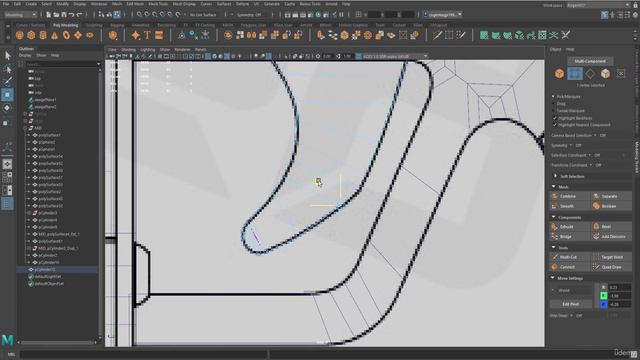Select the polygon cylinder shelf icon

(x=43, y=36)
